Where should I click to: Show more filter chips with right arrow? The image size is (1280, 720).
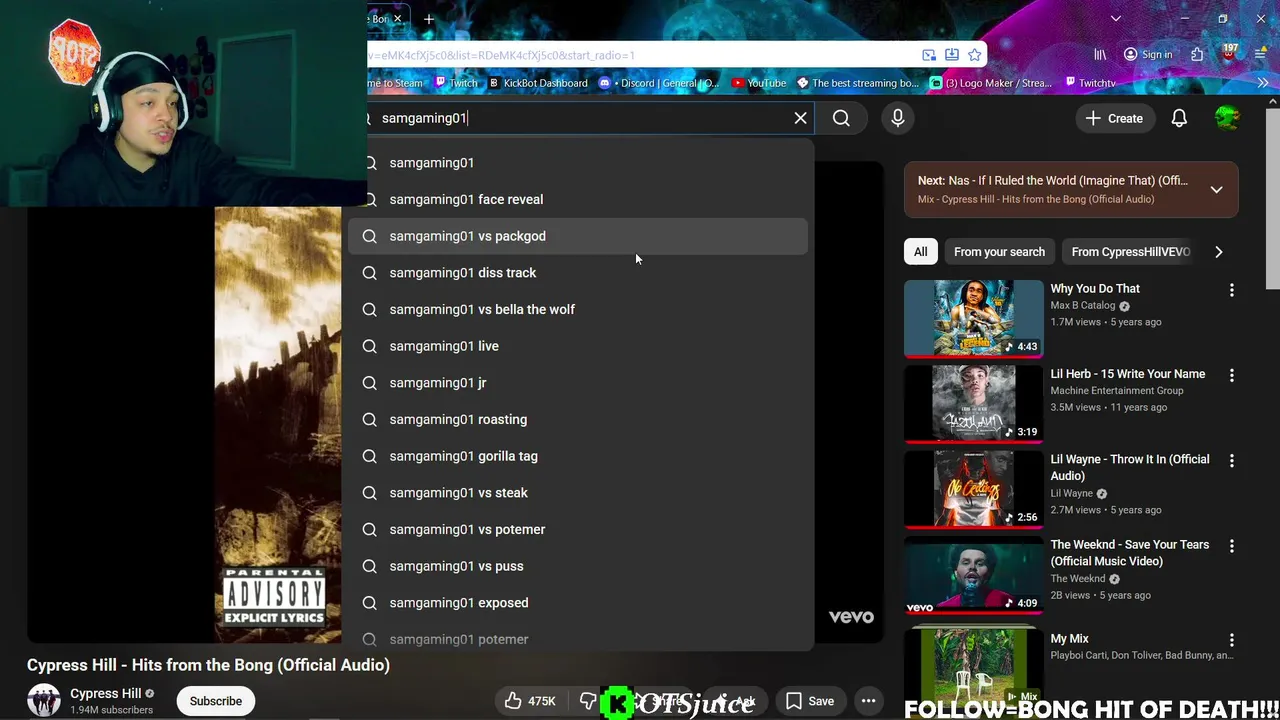[x=1218, y=252]
